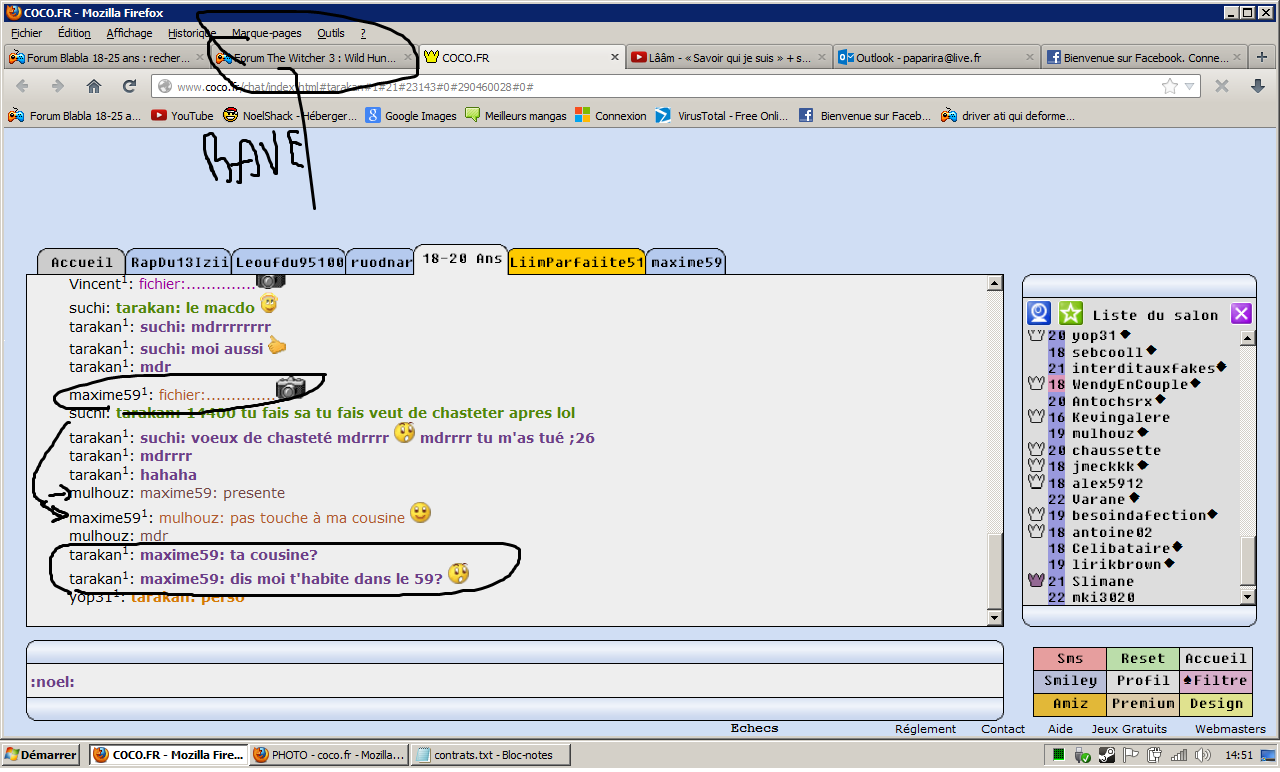Bookmark this page with the star icon

1169,86
